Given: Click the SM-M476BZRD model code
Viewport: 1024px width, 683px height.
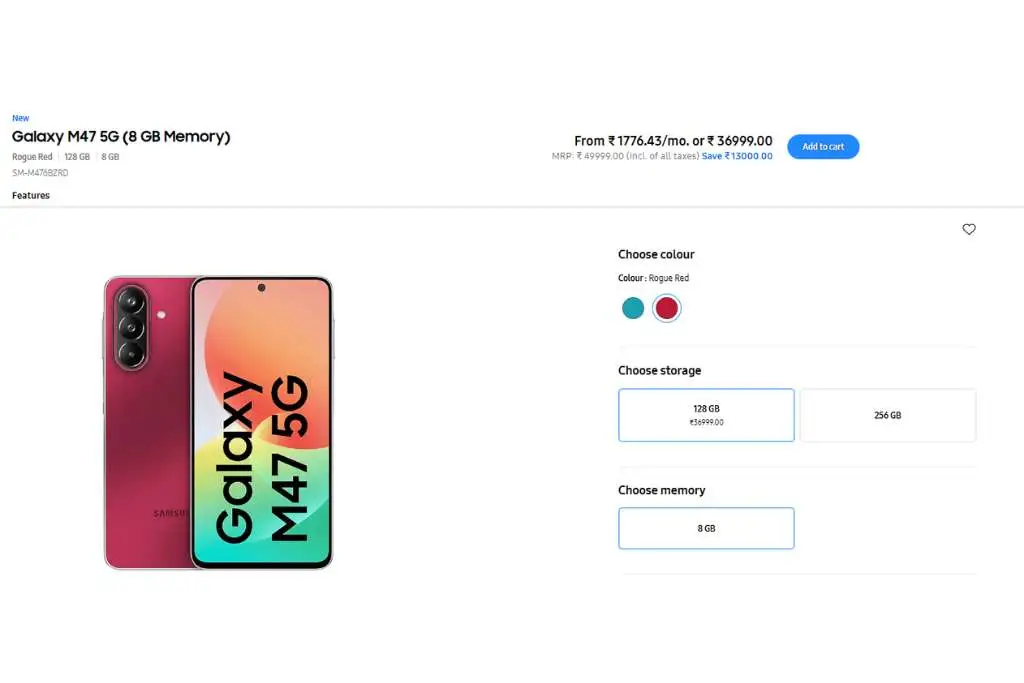Looking at the screenshot, I should click(40, 173).
